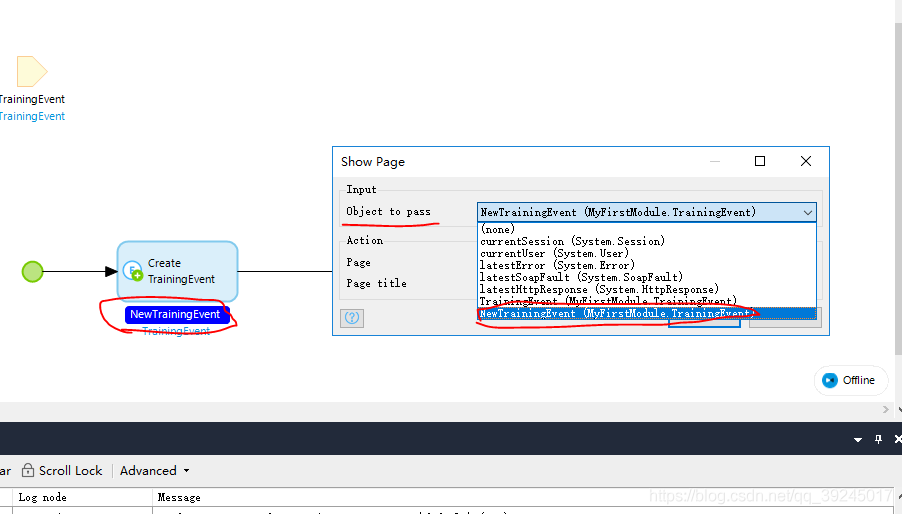The height and width of the screenshot is (514, 902).
Task: Open the console panel options arrow
Action: 857,439
